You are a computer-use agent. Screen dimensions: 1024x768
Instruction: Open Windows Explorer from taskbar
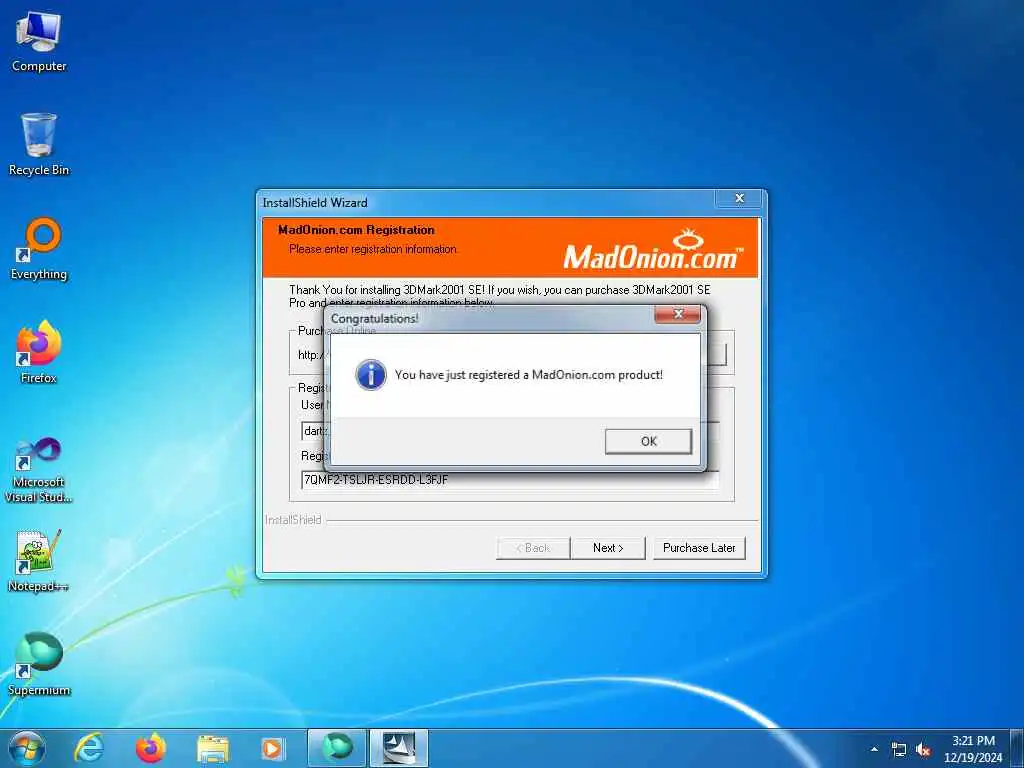pyautogui.click(x=213, y=749)
